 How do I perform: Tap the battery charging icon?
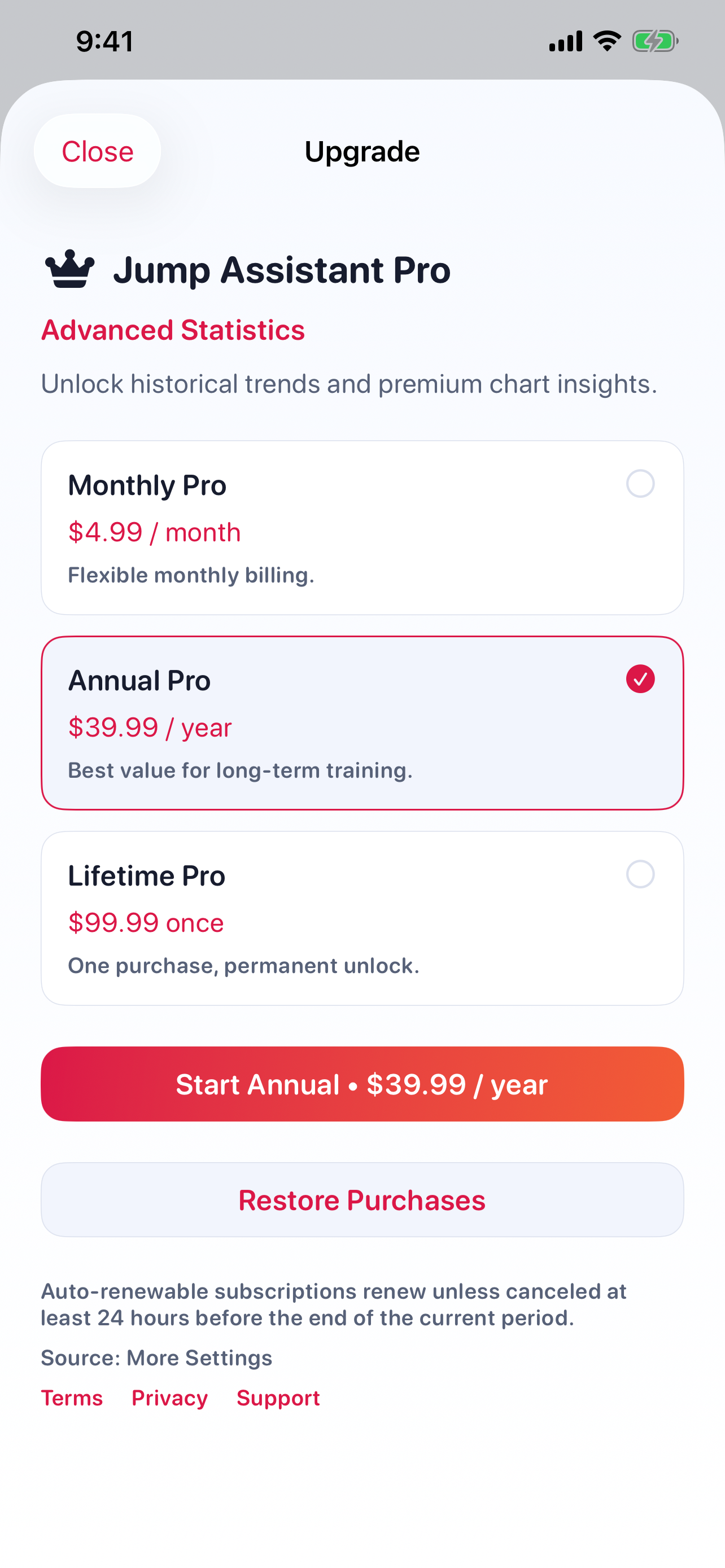(655, 41)
